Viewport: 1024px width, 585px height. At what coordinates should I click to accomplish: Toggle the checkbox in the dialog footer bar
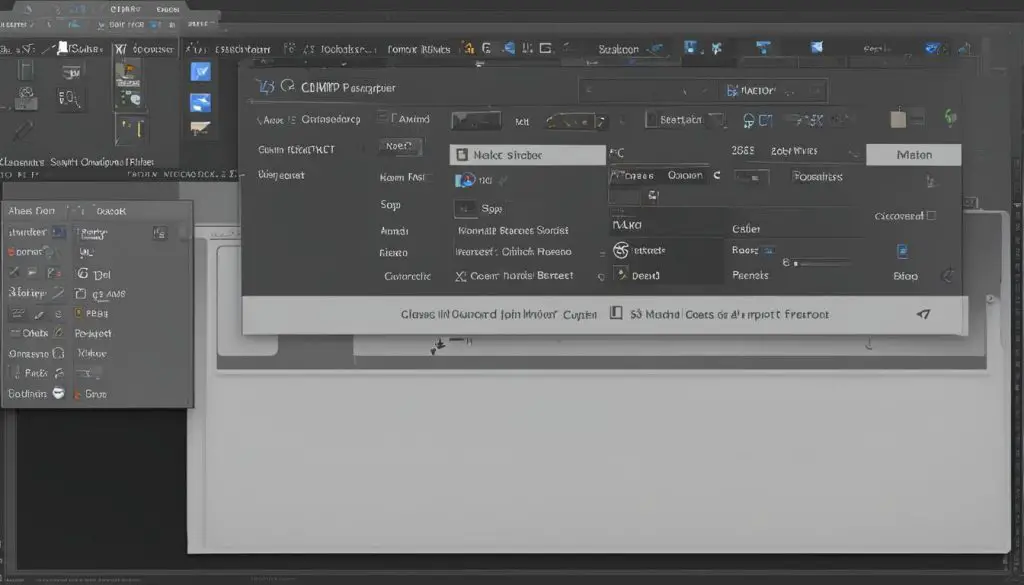pos(616,314)
